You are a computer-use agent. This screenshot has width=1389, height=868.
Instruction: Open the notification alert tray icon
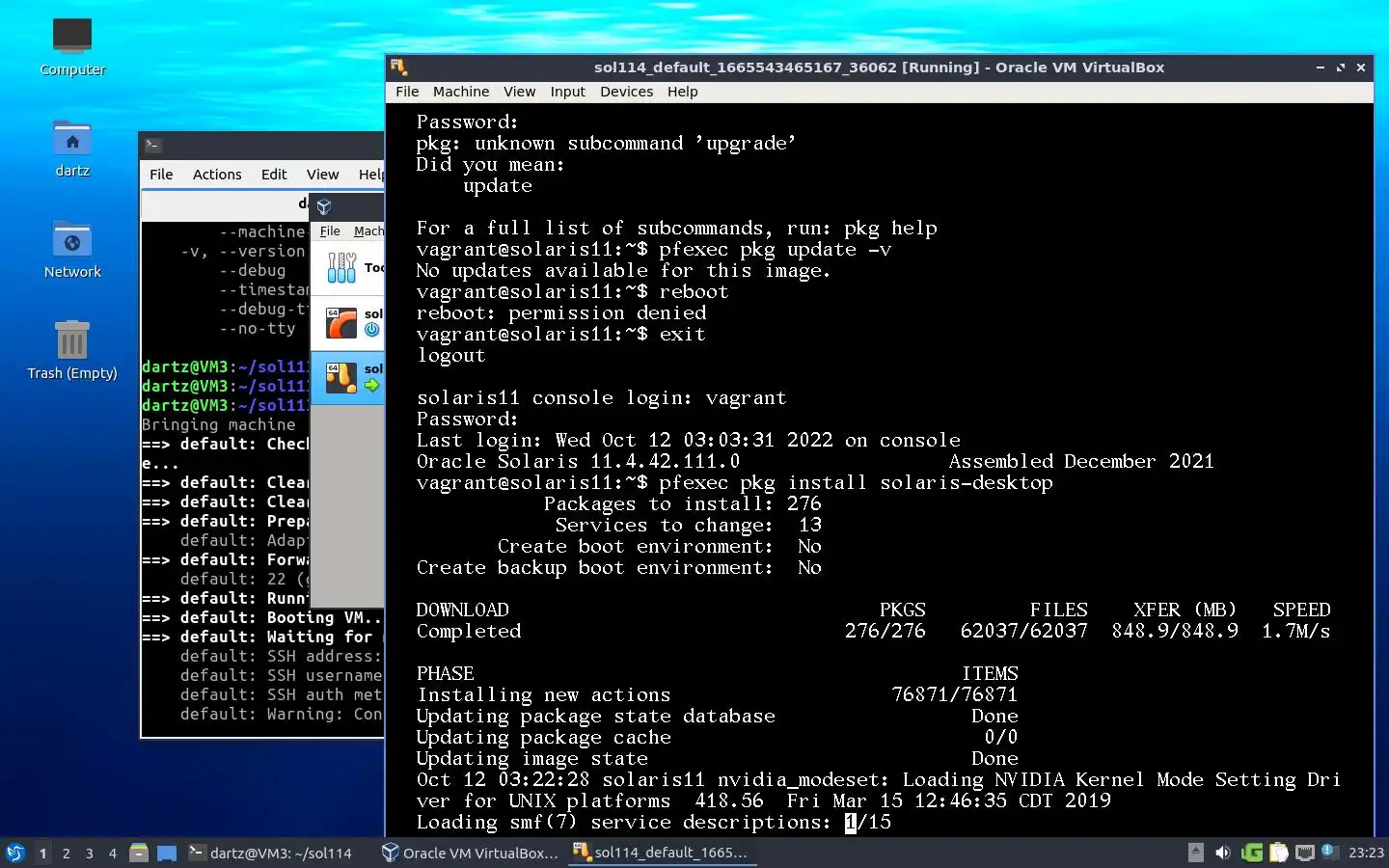[1329, 852]
